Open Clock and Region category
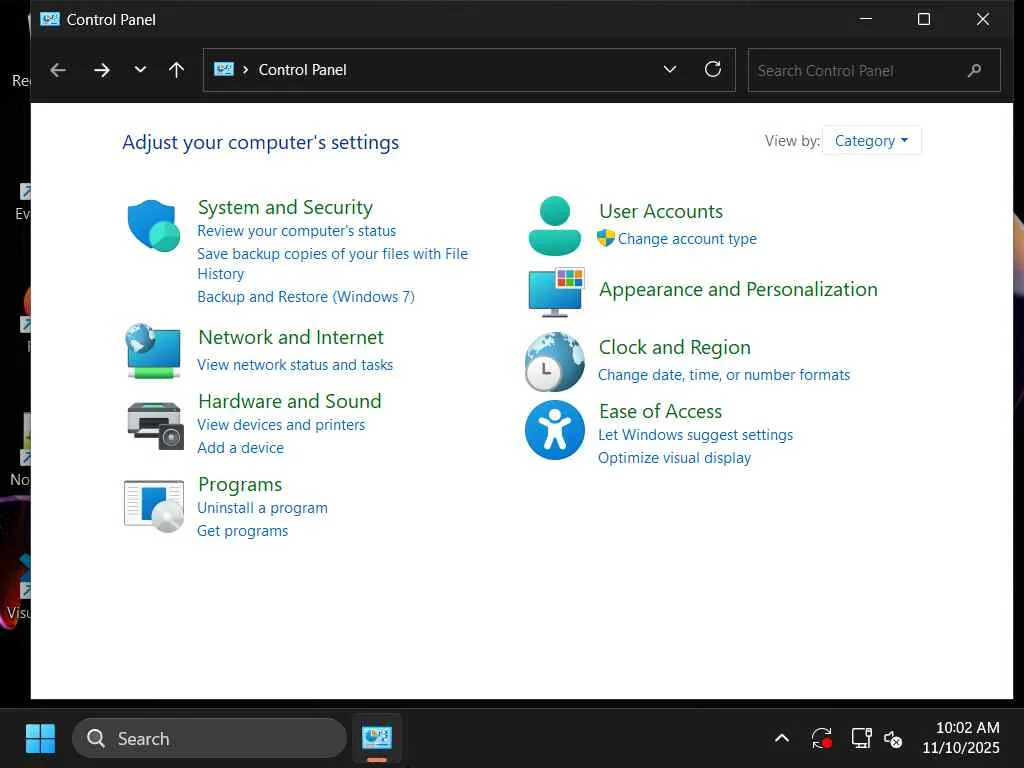 (x=675, y=347)
